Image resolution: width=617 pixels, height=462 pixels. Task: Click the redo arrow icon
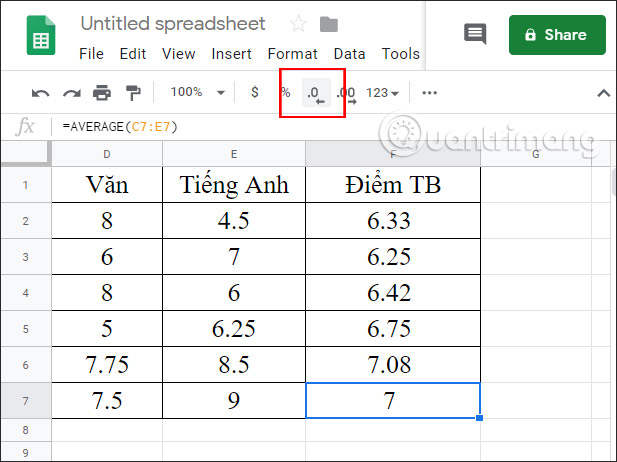click(x=72, y=92)
